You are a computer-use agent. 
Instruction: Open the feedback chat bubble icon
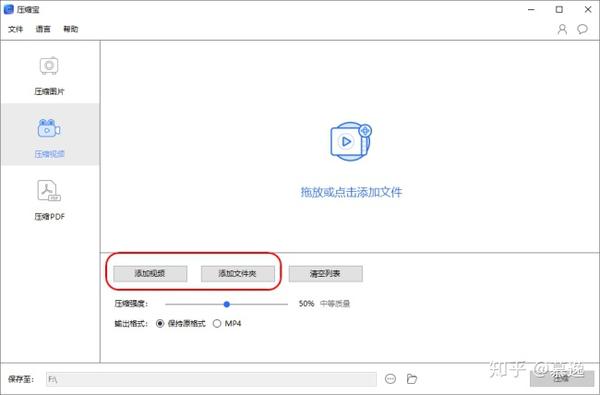click(582, 29)
